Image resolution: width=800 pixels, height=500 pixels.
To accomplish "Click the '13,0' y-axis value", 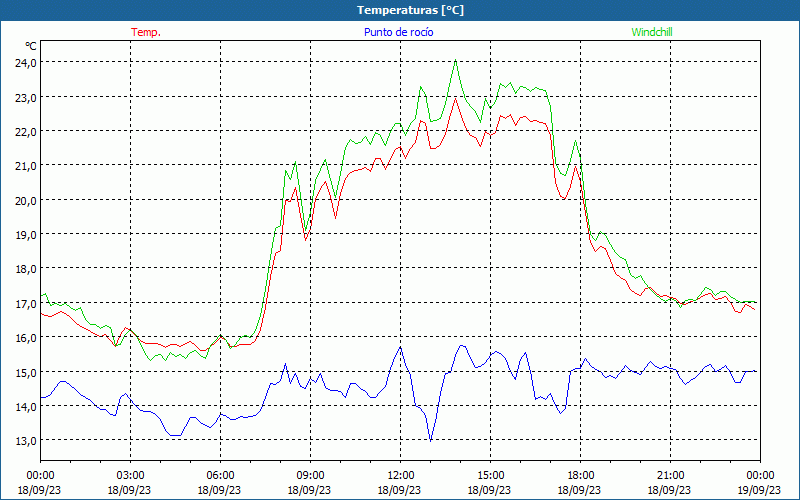I will point(25,441).
